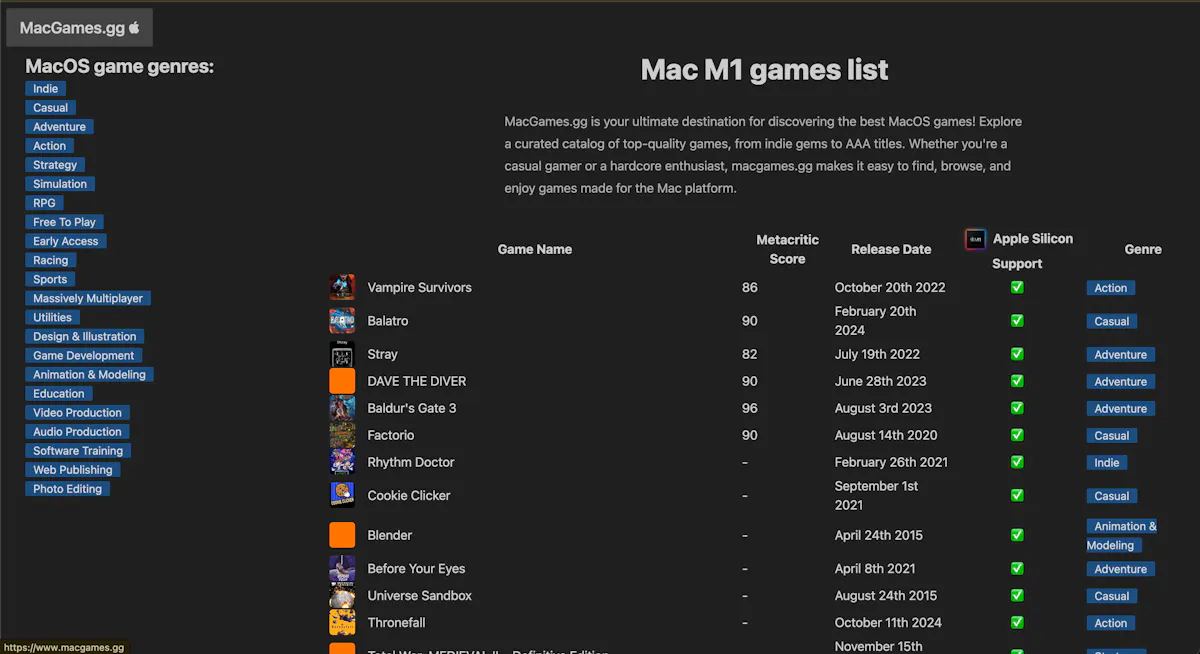1200x654 pixels.
Task: Select Adventure genre in sidebar
Action: 60,127
